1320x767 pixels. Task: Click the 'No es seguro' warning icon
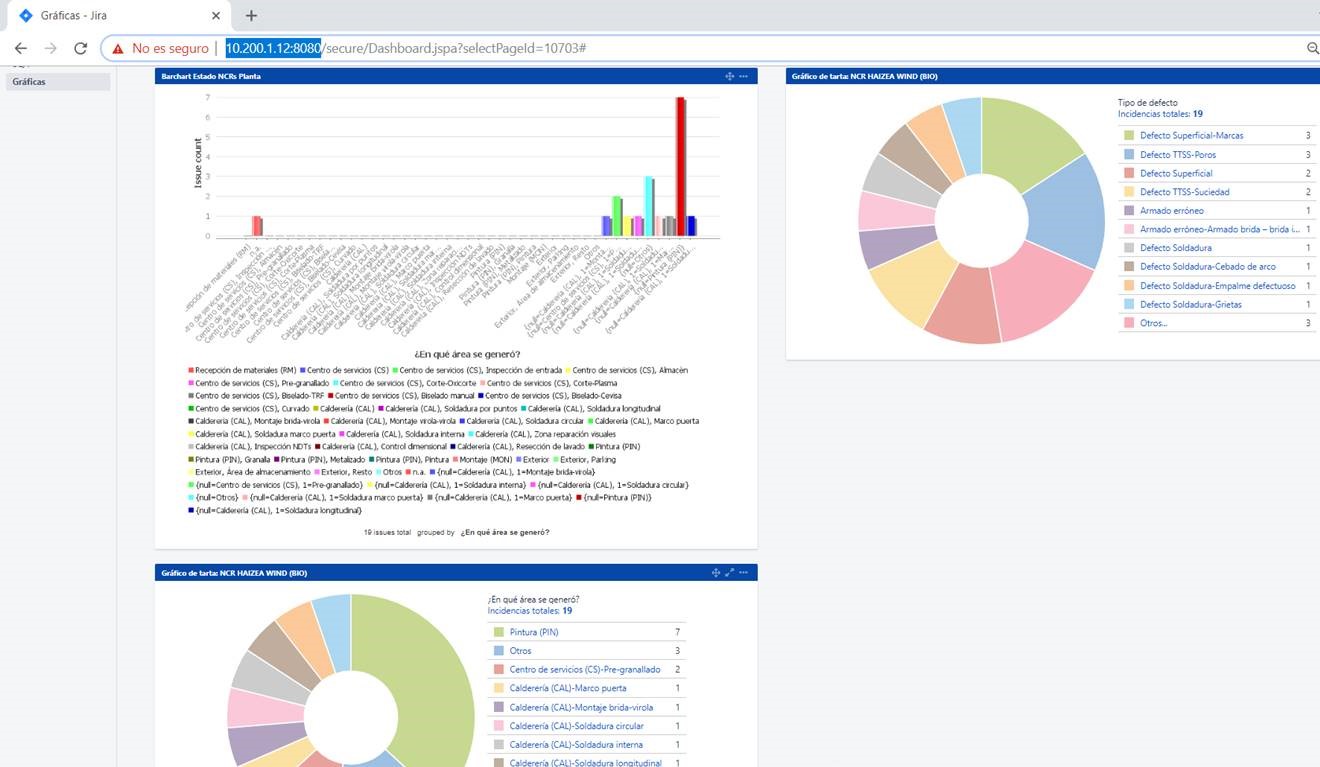118,48
